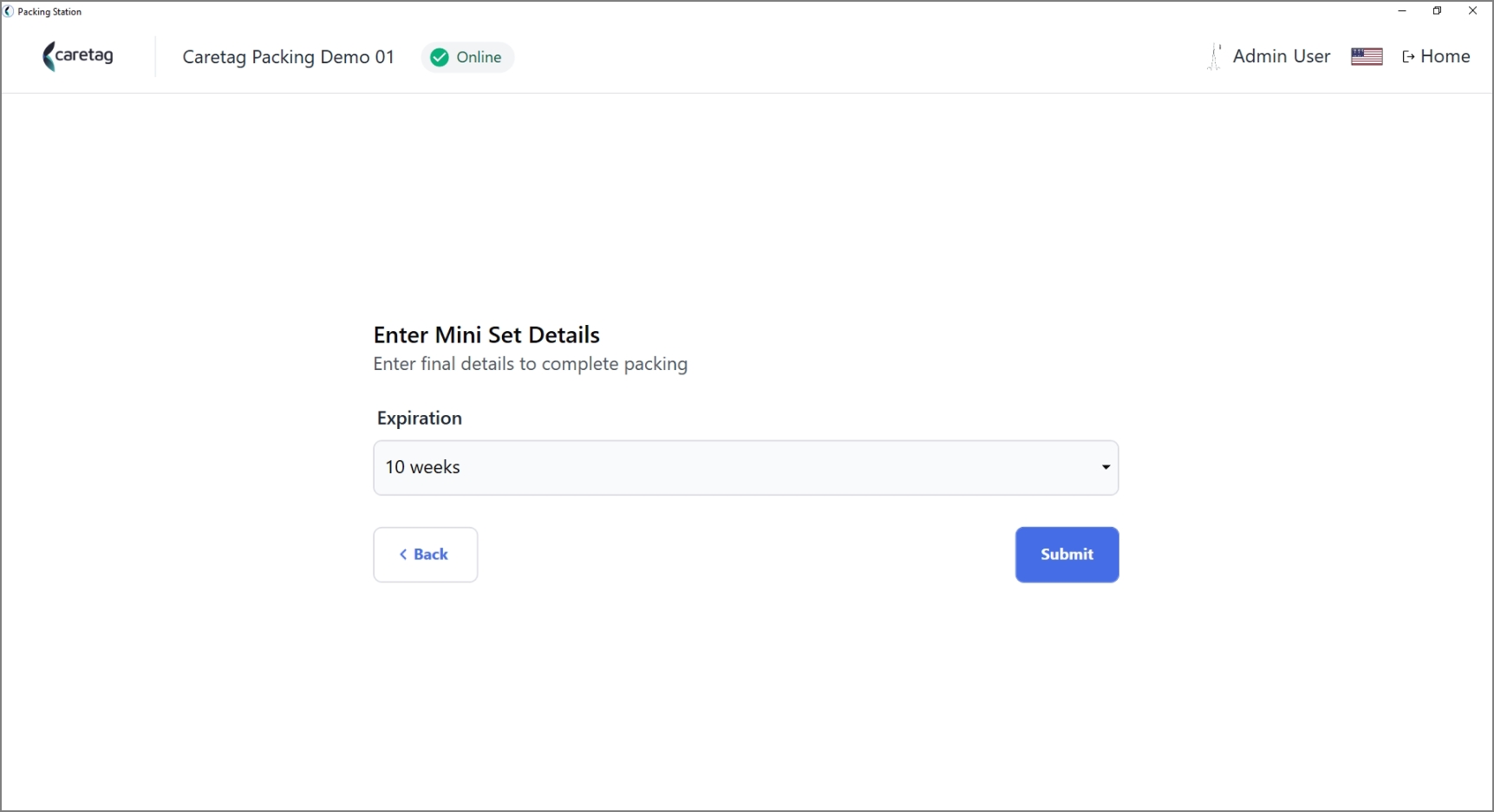The height and width of the screenshot is (812, 1494).
Task: Click the Admin User name
Action: click(x=1282, y=56)
